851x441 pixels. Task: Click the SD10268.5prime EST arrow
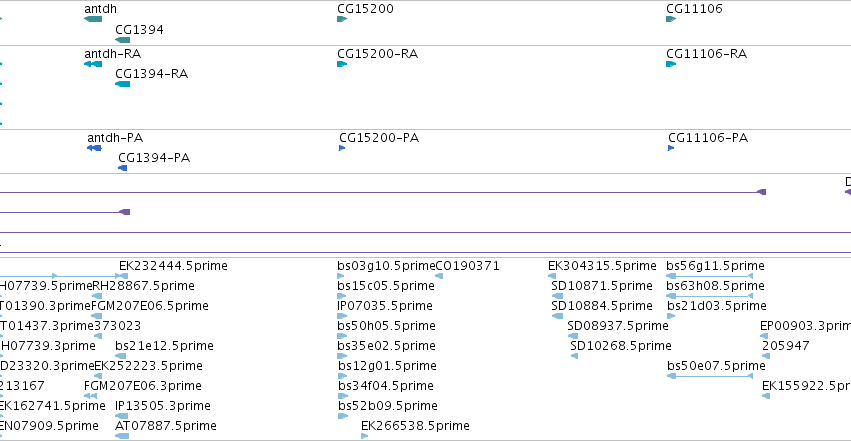[574, 356]
